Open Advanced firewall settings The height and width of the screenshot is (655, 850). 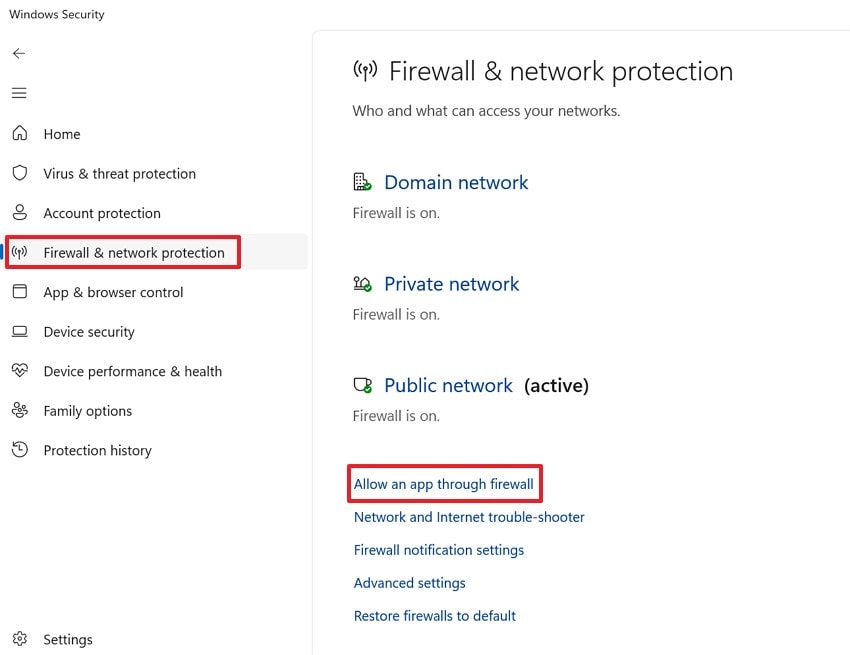click(x=409, y=583)
